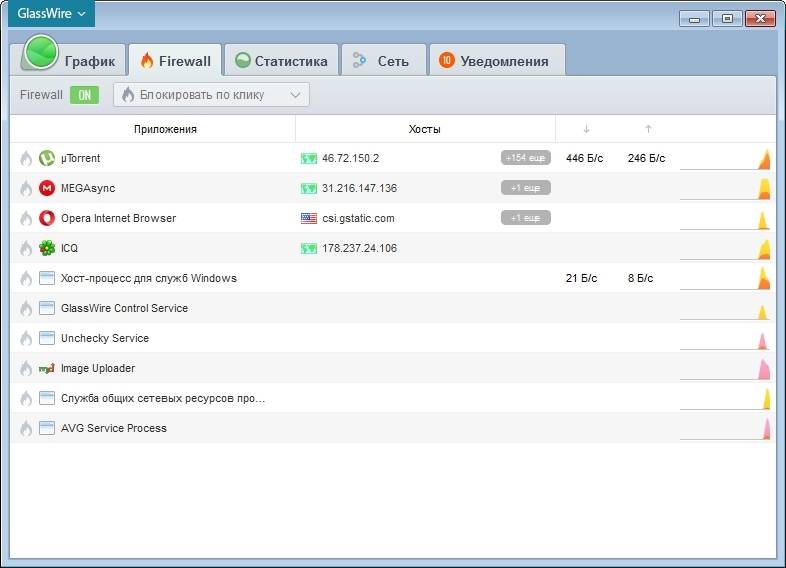Click the Unchecky Service window icon
This screenshot has height=568, width=786.
point(47,338)
